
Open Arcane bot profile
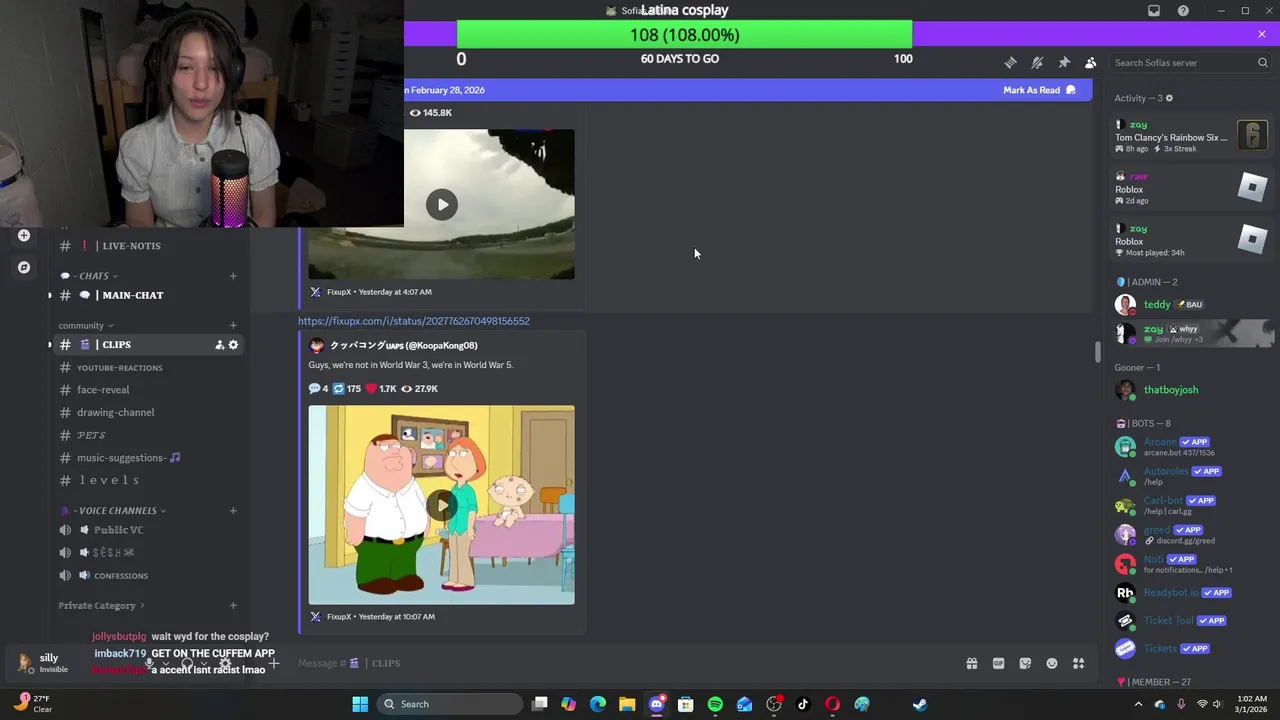[1190, 447]
